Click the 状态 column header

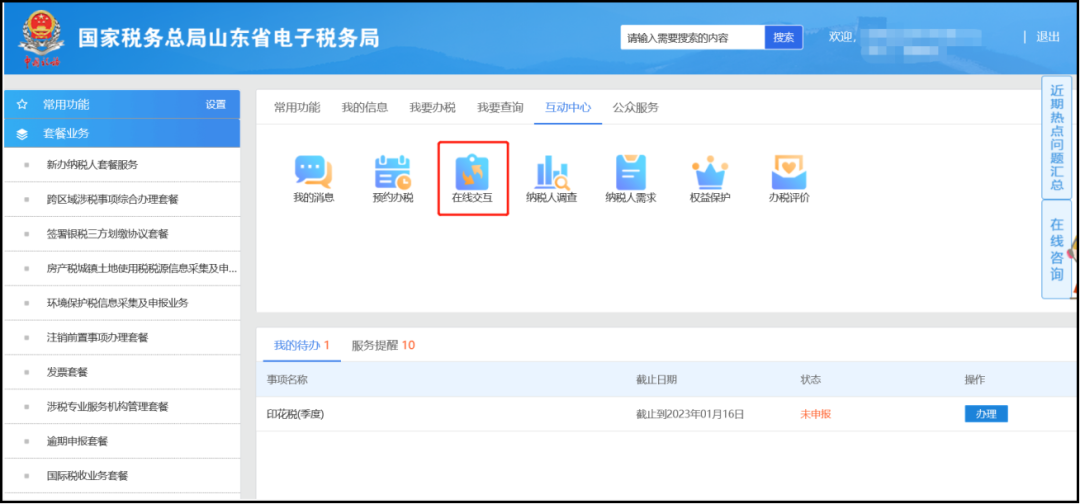pyautogui.click(x=810, y=379)
